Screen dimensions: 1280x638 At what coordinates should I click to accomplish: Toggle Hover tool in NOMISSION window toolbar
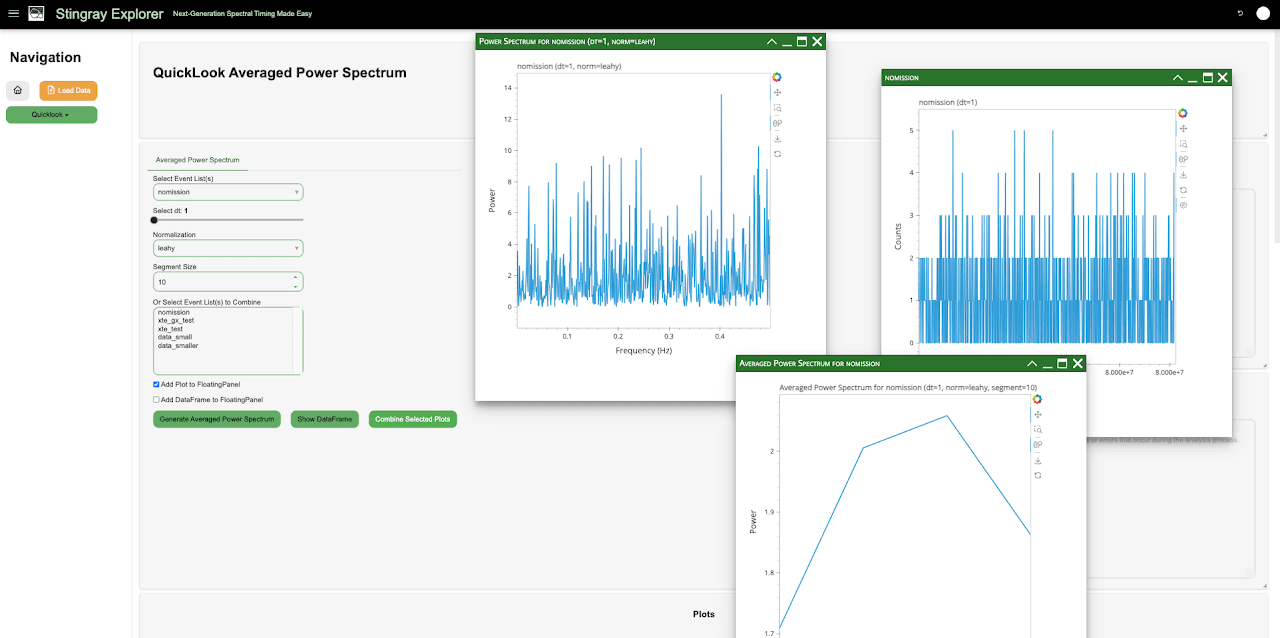pyautogui.click(x=1183, y=205)
